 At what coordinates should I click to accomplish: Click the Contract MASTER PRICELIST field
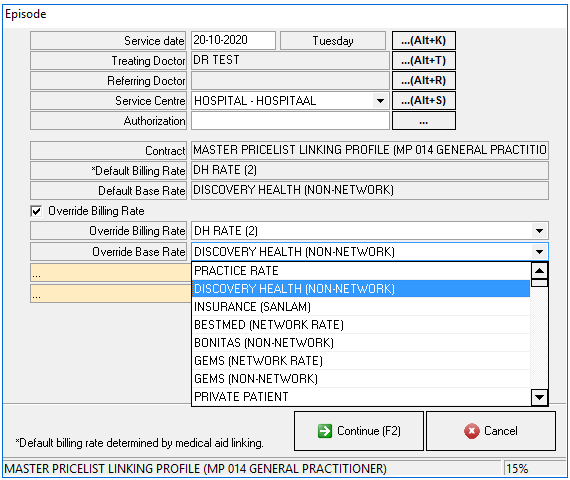tap(370, 150)
